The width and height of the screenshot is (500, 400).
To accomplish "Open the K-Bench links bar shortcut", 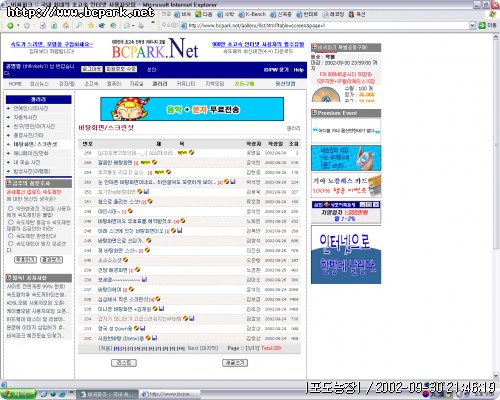I will pyautogui.click(x=252, y=14).
